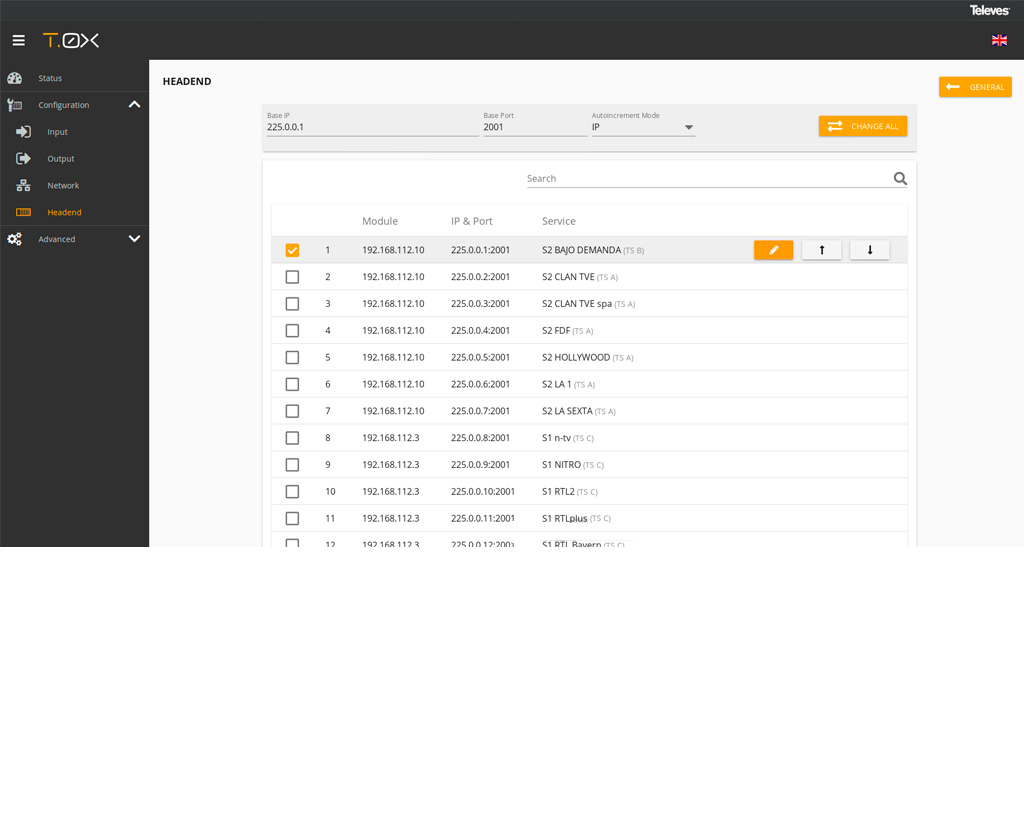The height and width of the screenshot is (825, 1024).
Task: Check the S2 CLAN TVE (TS A) row
Action: pyautogui.click(x=292, y=277)
